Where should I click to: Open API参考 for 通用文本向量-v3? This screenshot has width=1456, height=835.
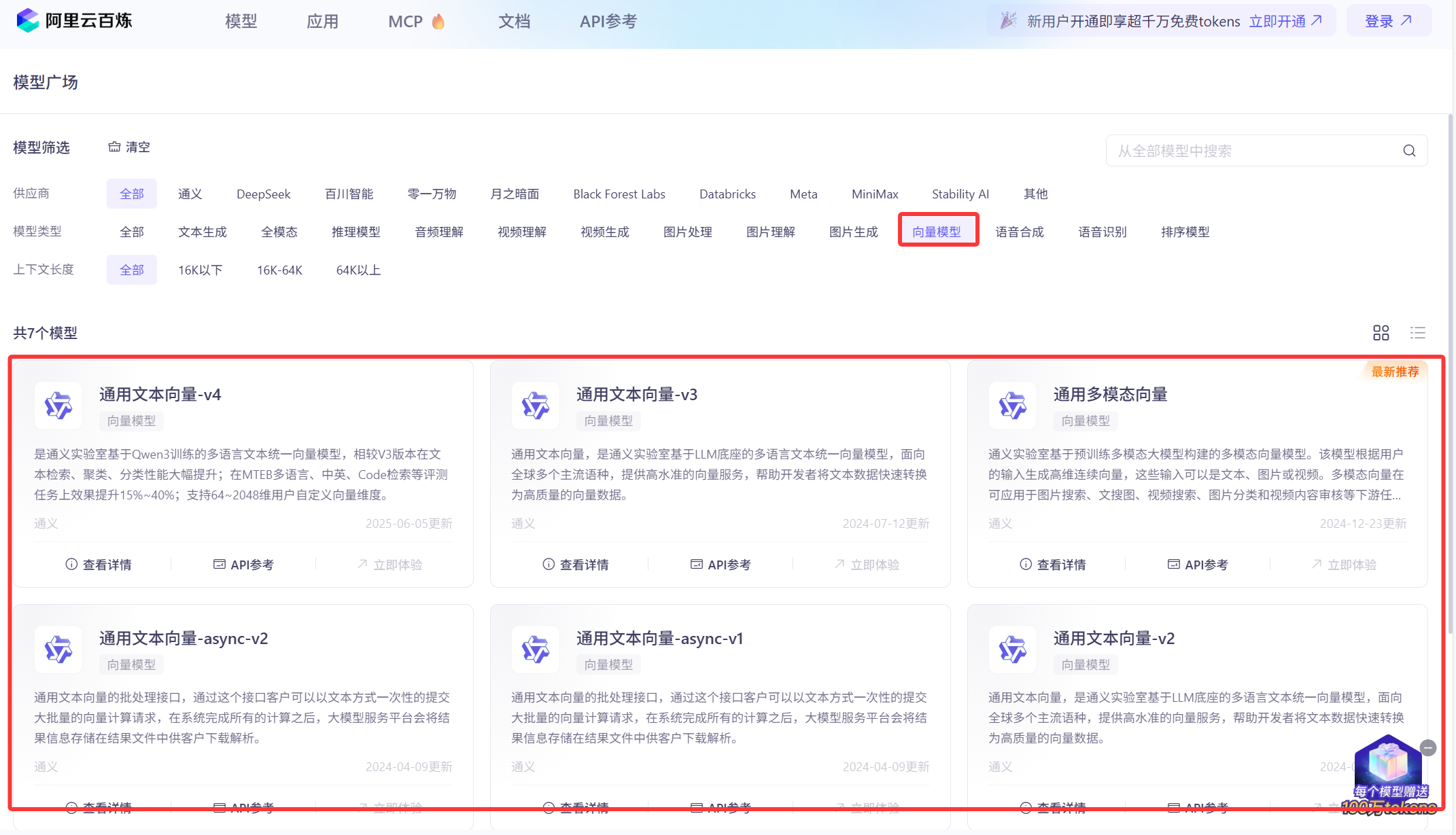[x=721, y=564]
